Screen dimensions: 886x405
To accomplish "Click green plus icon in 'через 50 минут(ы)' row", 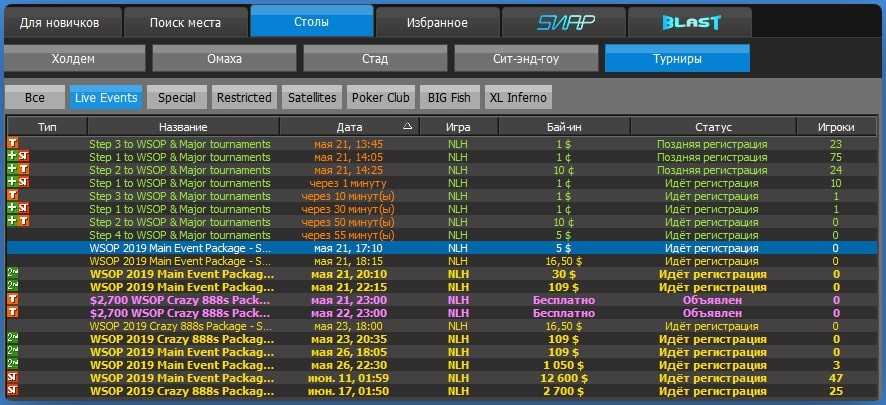I will click(x=12, y=221).
